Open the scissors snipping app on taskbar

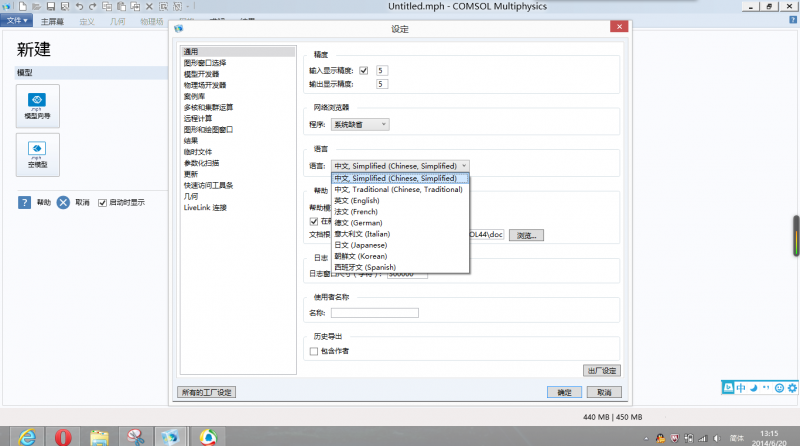click(x=135, y=437)
